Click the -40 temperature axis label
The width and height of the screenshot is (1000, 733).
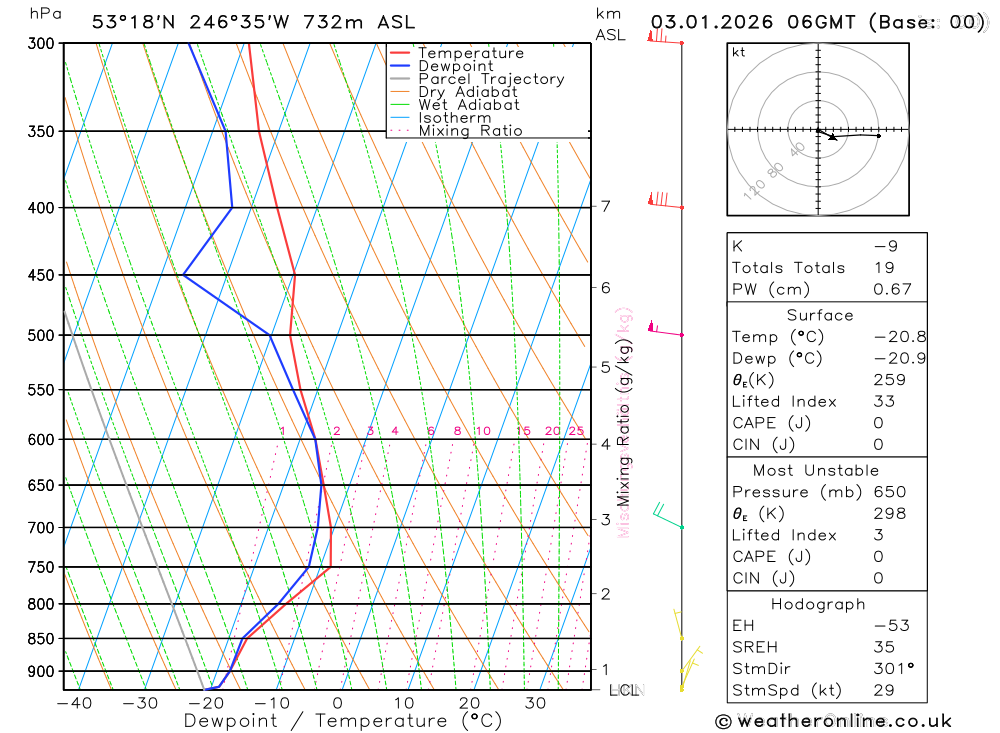click(x=75, y=703)
